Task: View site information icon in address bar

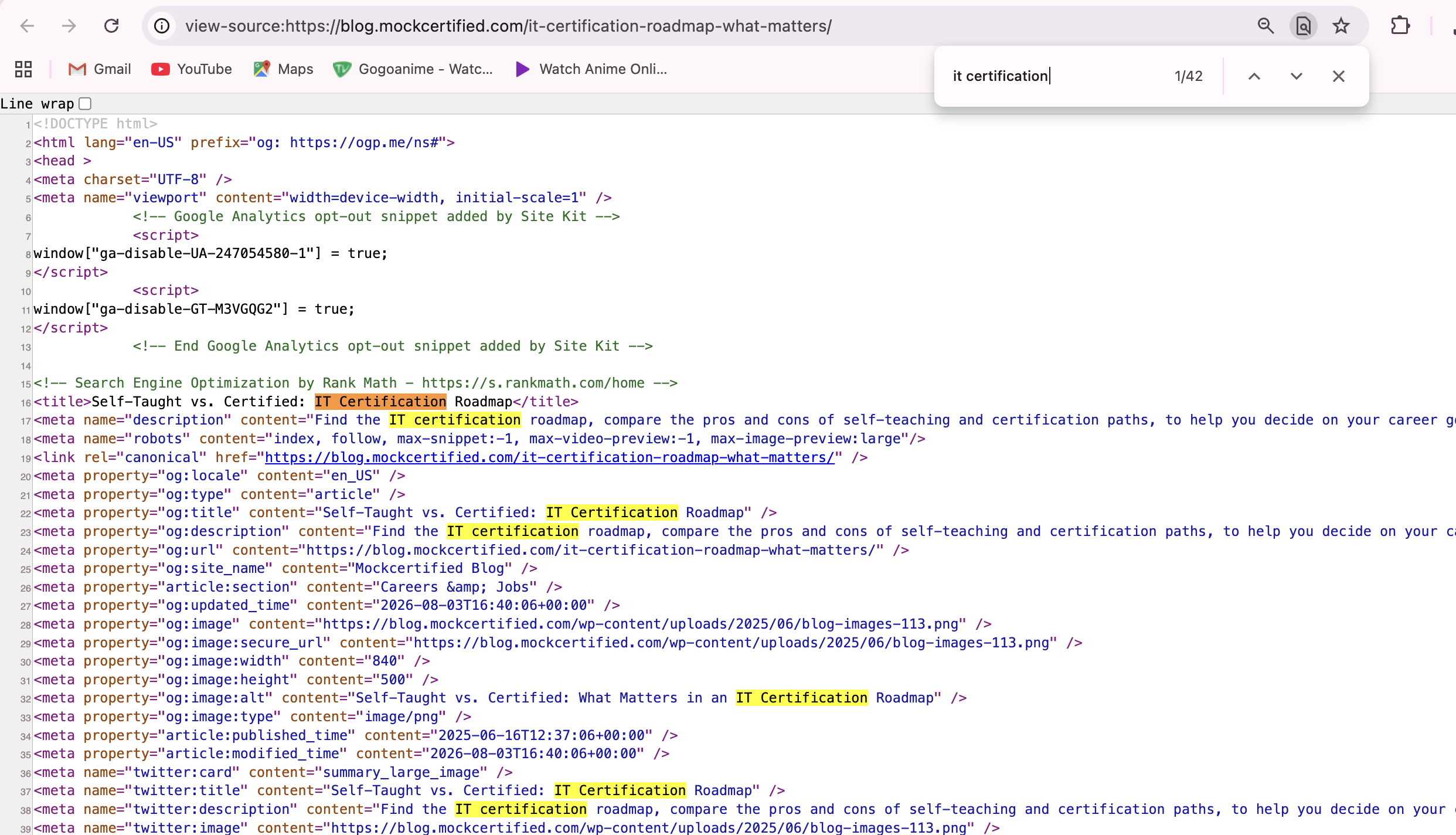Action: point(162,26)
